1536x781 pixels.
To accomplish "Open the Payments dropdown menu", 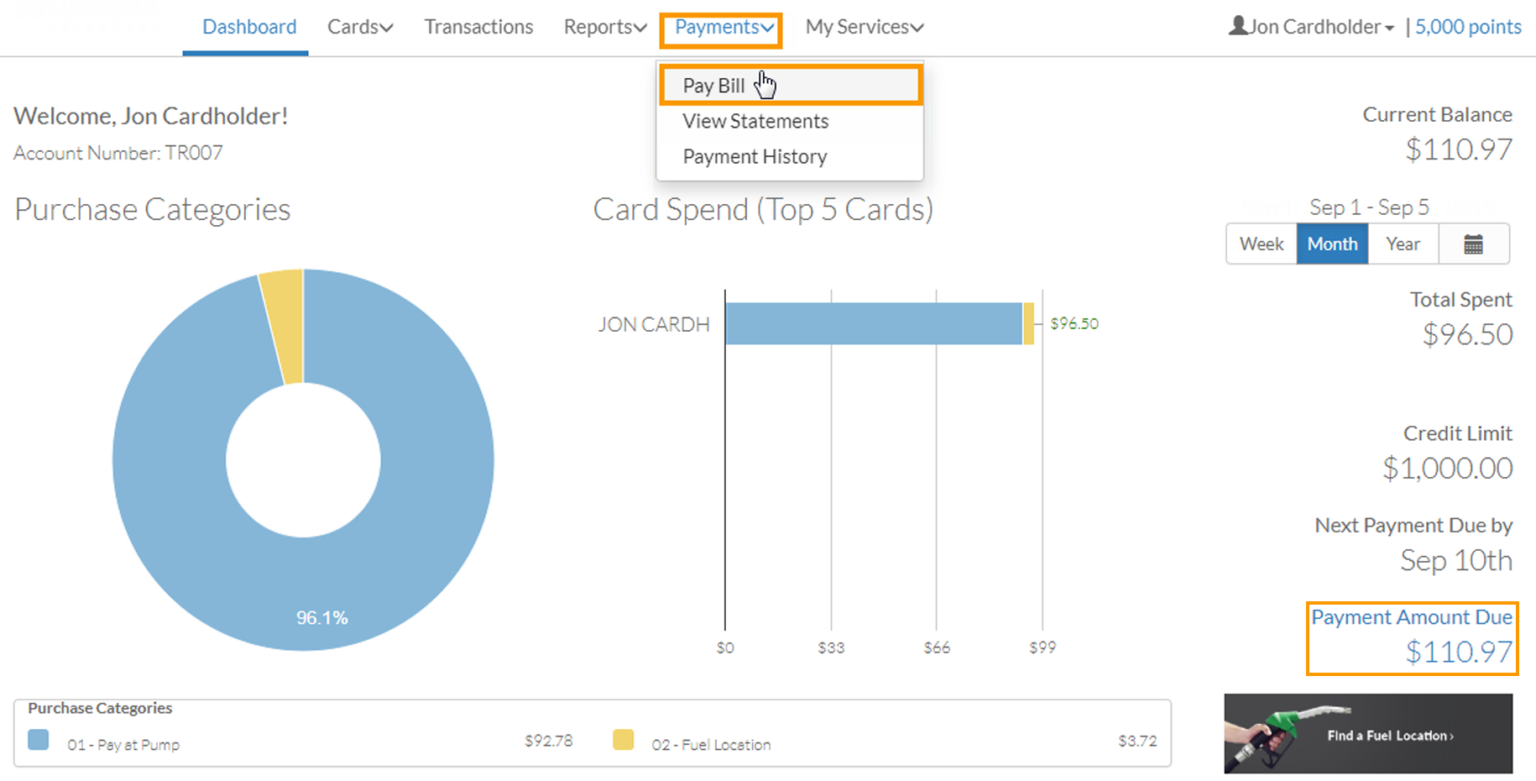I will click(720, 27).
